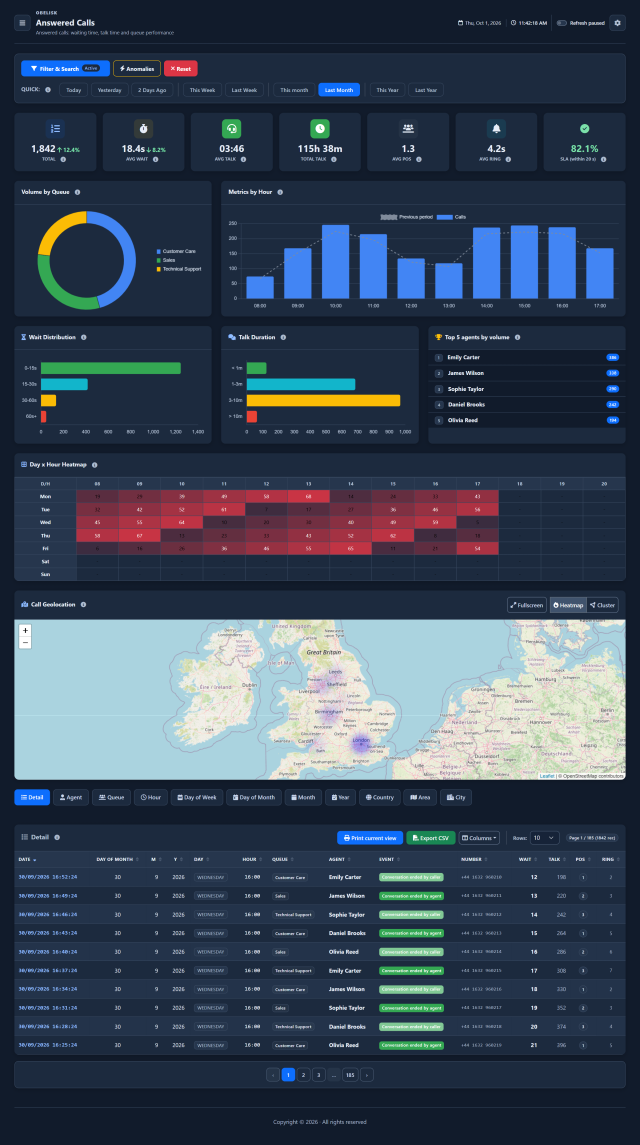
Task: Open the settings gear in the header
Action: coord(617,23)
